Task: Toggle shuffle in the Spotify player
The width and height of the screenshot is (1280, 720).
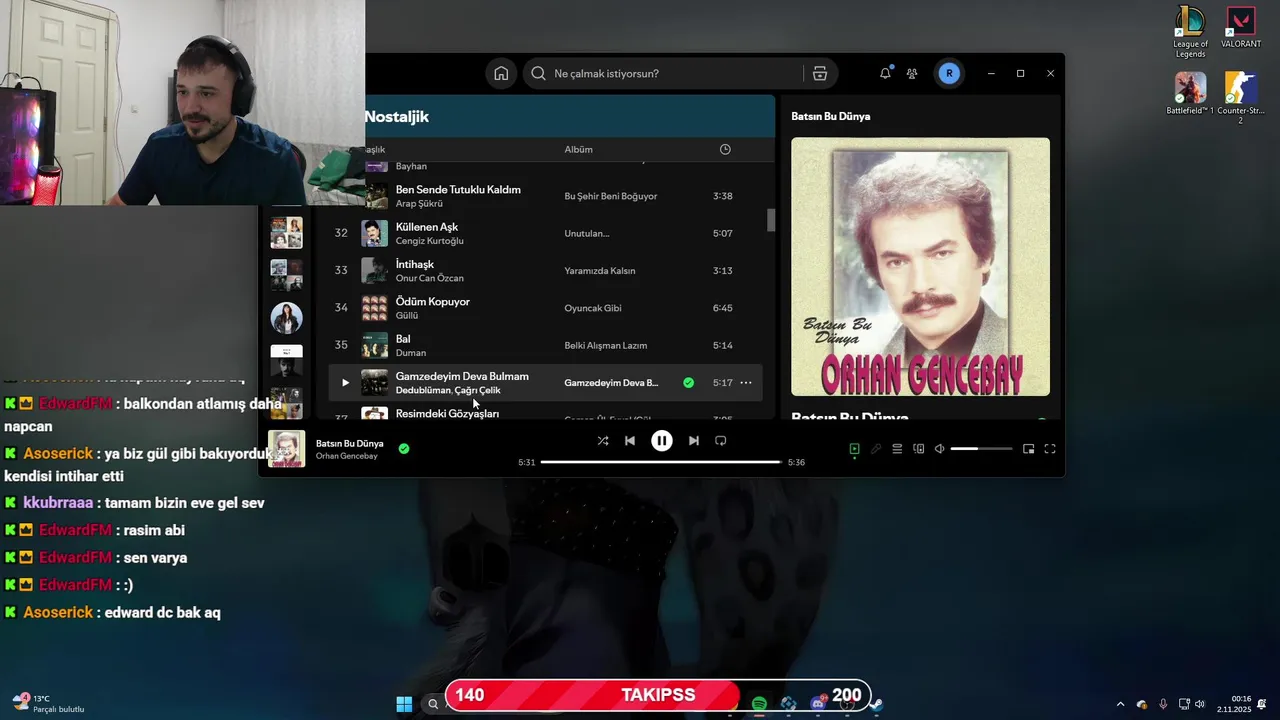Action: [602, 440]
